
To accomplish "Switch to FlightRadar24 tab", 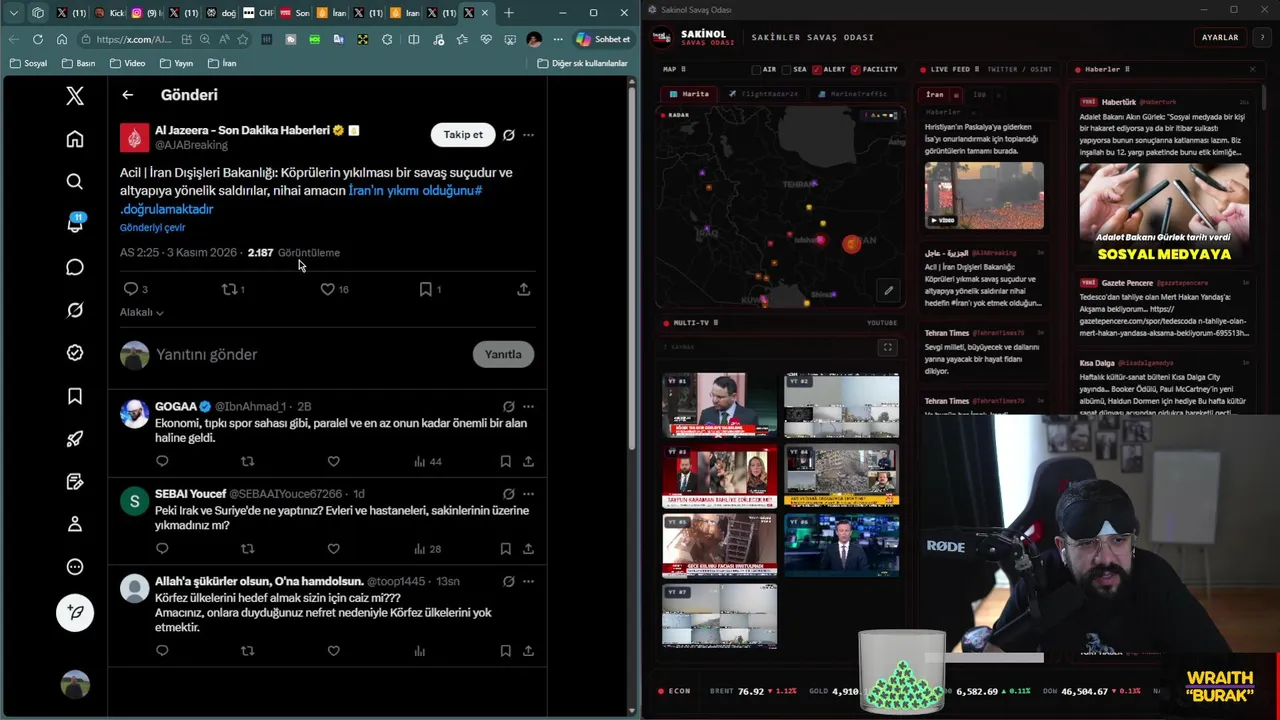I will [763, 94].
